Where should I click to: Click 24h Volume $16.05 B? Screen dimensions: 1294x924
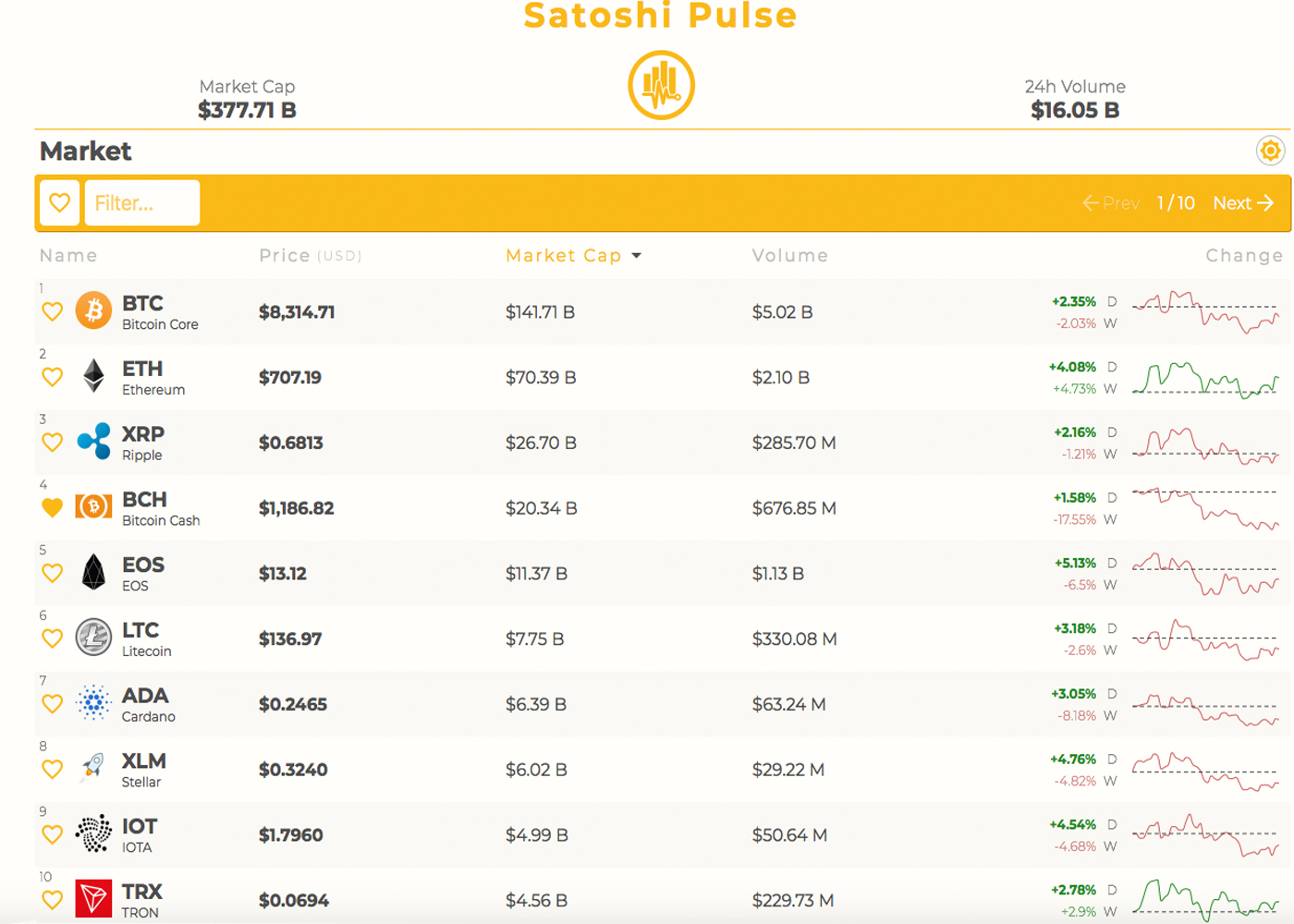click(1075, 110)
